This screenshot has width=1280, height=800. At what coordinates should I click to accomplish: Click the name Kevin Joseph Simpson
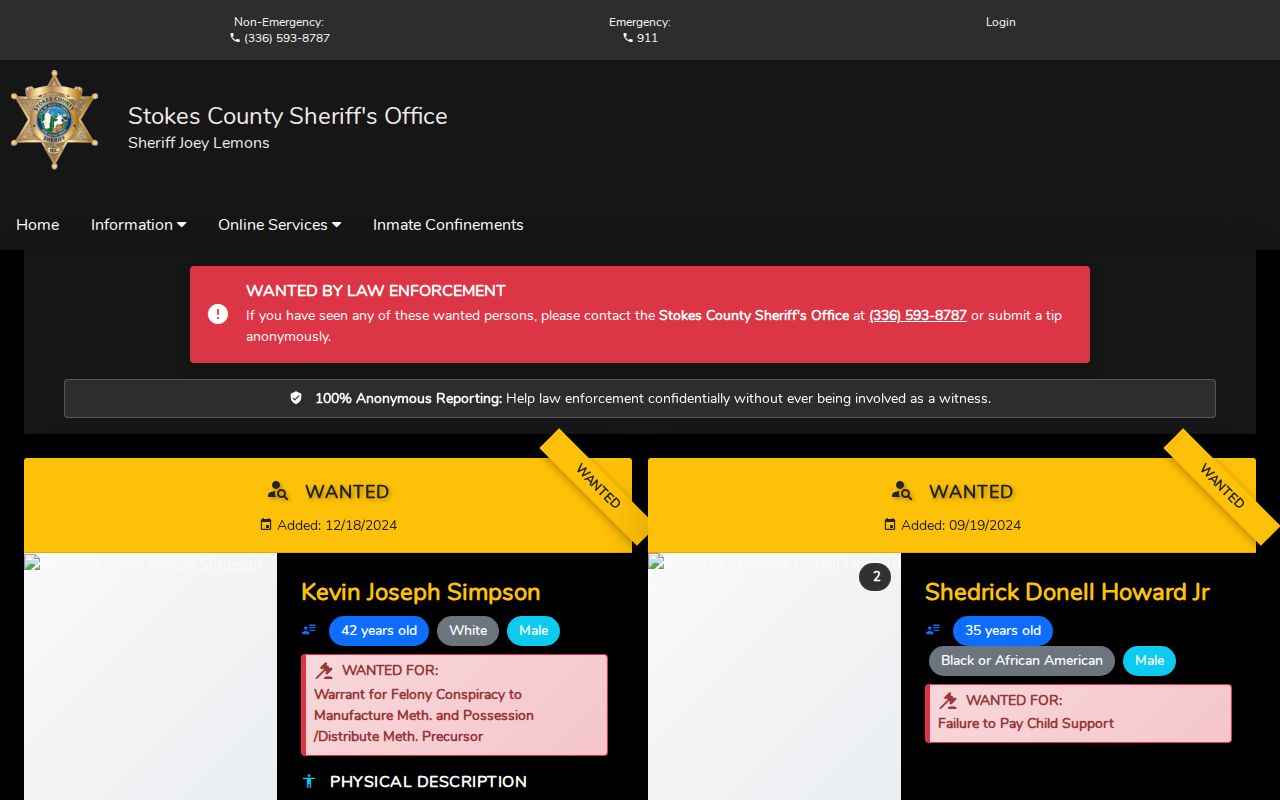pos(420,592)
